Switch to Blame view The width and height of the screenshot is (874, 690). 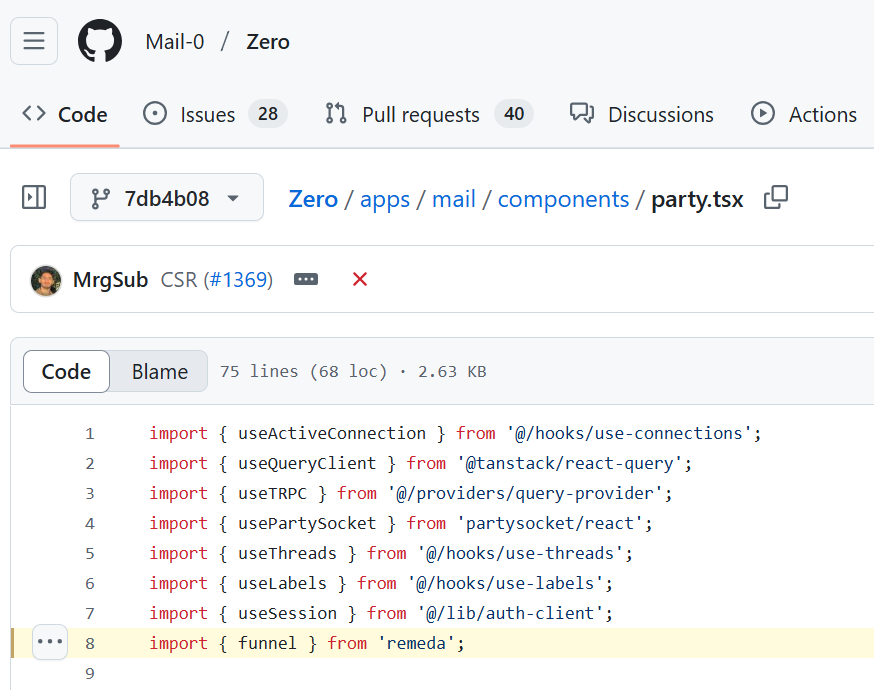coord(159,372)
